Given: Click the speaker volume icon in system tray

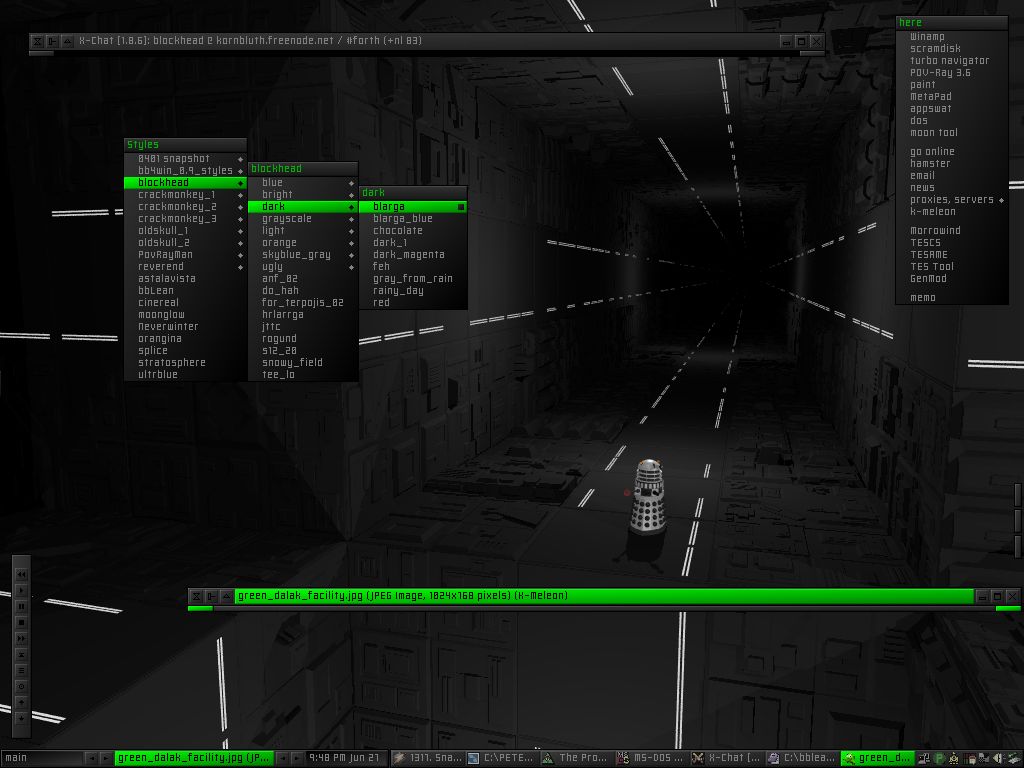Looking at the screenshot, I should 997,758.
